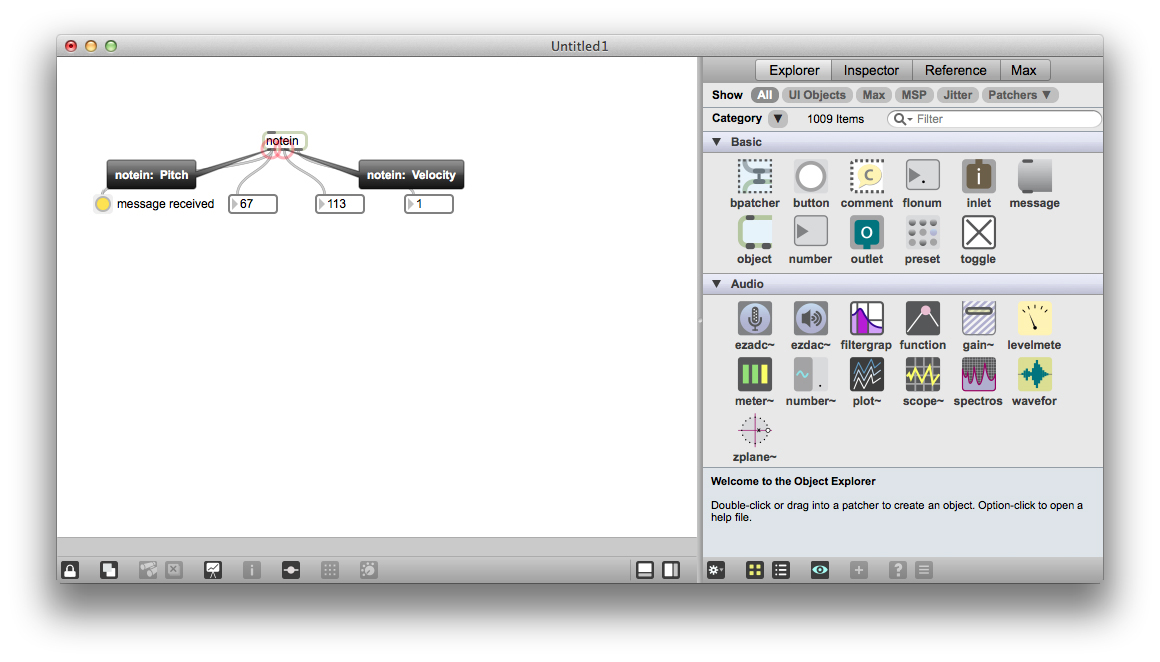Select the filtergraph~ icon
1160x662 pixels.
(x=866, y=318)
